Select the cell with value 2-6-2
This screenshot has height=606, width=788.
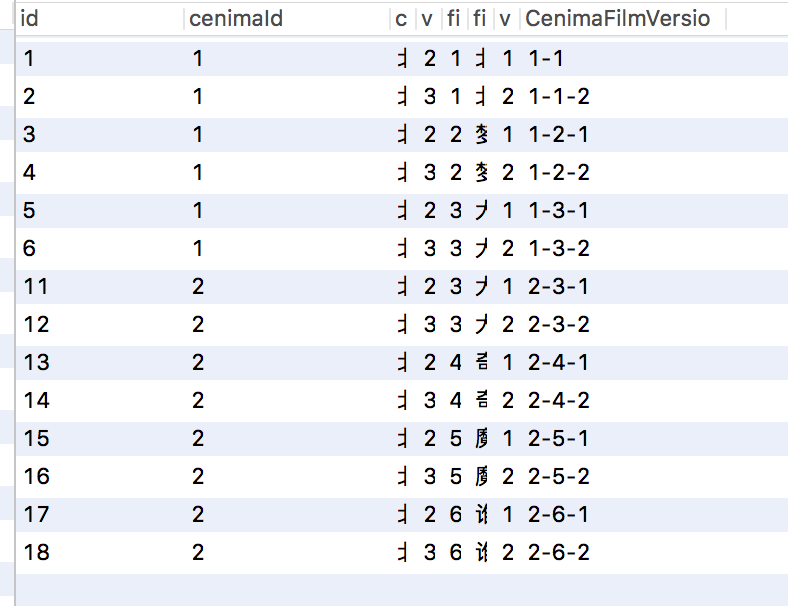[x=558, y=553]
